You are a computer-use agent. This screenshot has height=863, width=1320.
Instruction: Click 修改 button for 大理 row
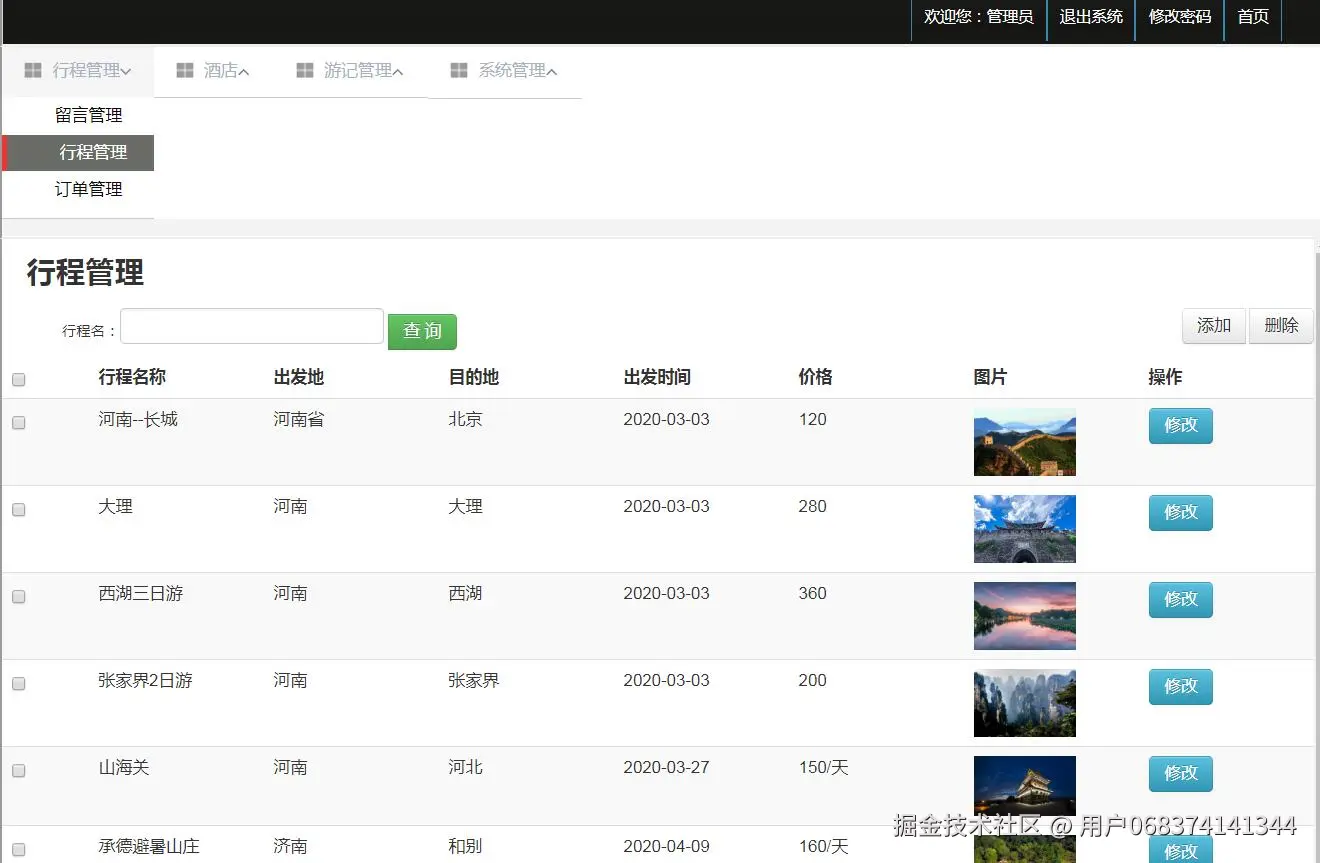pos(1180,513)
